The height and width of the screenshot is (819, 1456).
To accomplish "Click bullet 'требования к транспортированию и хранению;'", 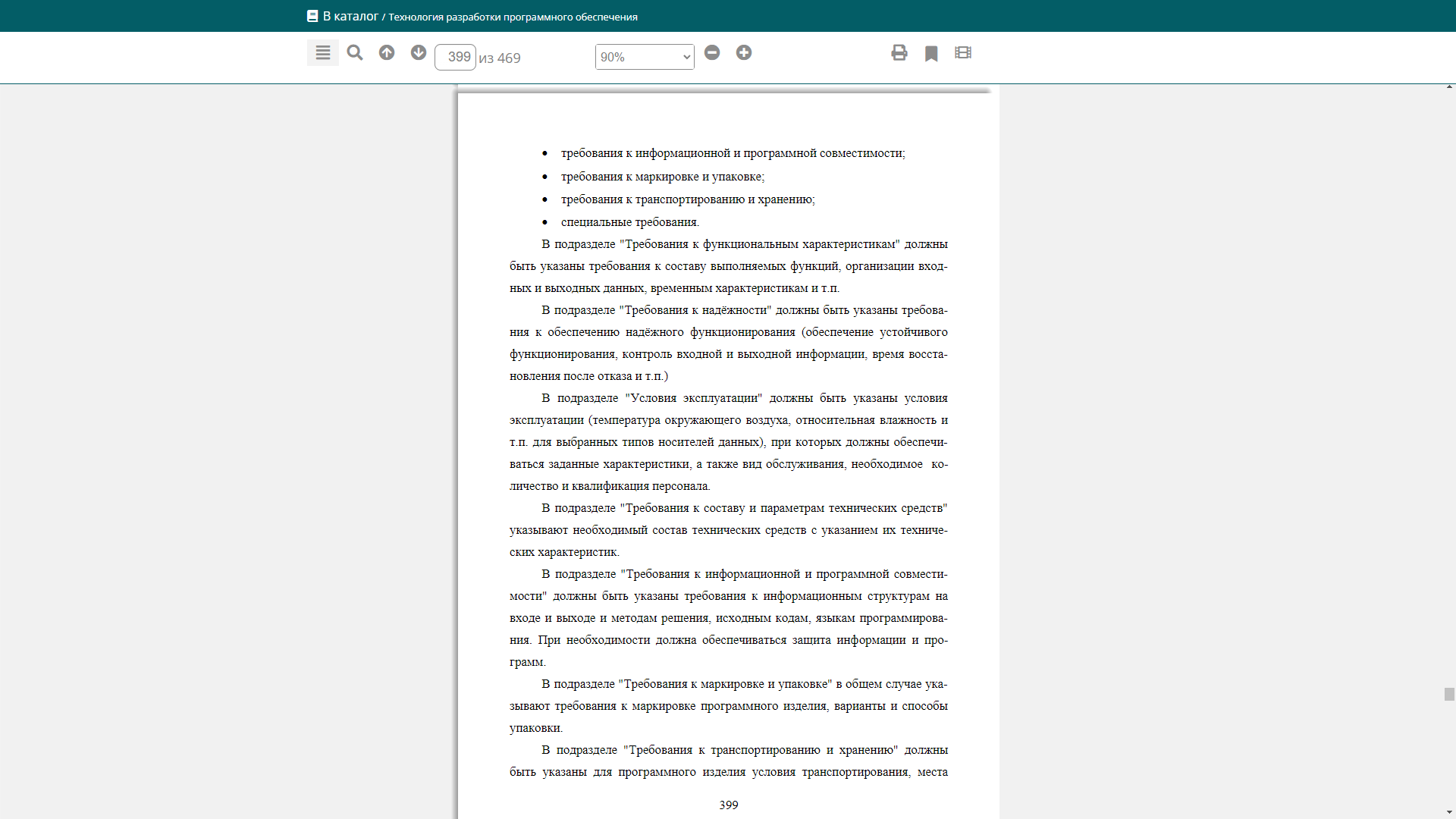I will [x=688, y=199].
